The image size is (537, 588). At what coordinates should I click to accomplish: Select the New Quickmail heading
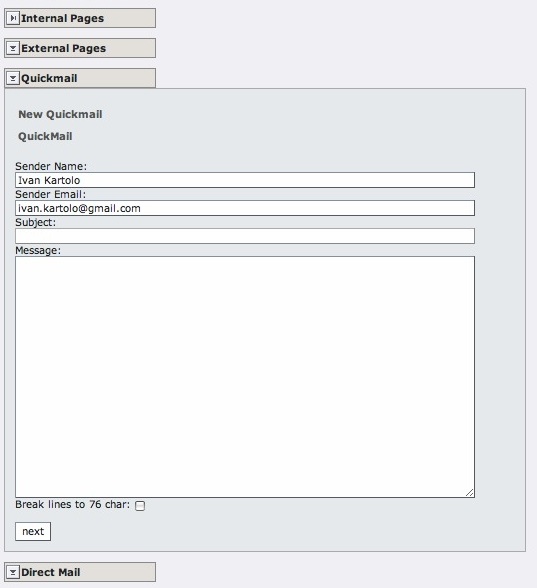tap(60, 114)
